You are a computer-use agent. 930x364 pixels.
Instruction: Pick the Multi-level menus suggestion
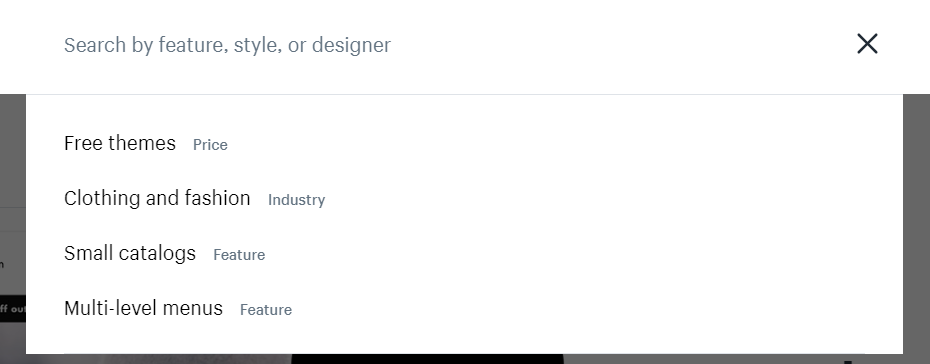point(144,308)
